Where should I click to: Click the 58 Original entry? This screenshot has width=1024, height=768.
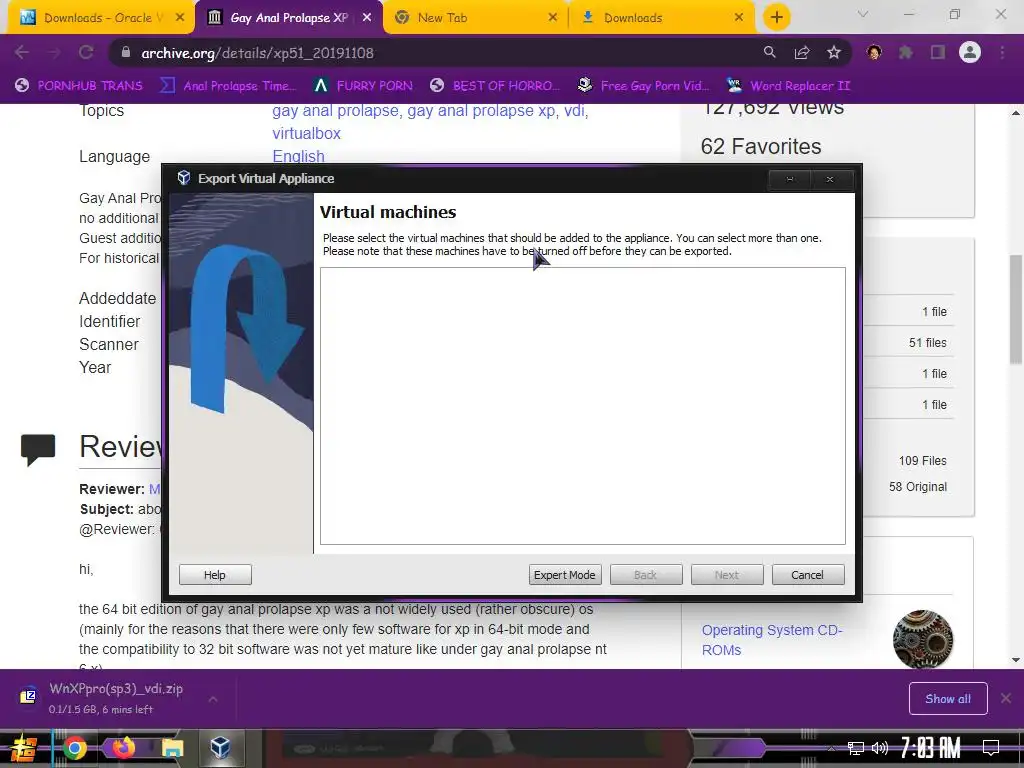[x=918, y=487]
